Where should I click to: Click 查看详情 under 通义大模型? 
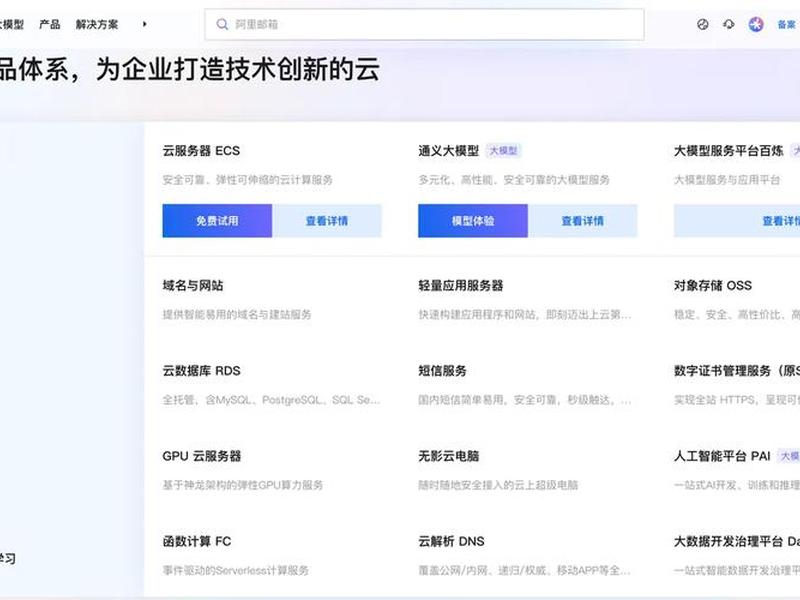(x=583, y=221)
